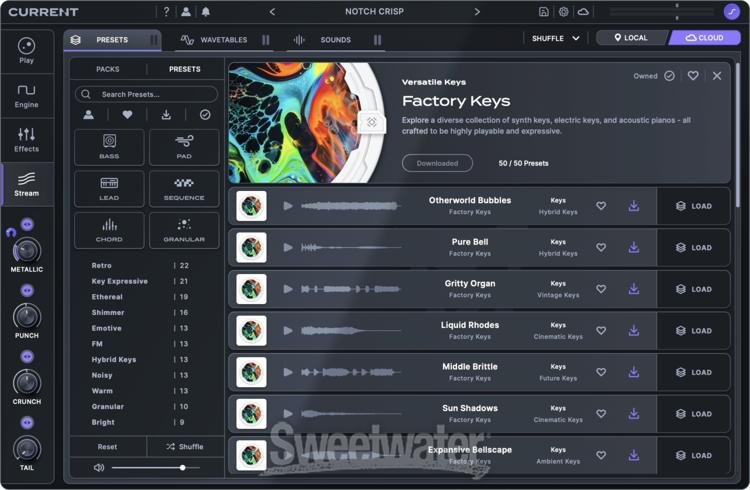Switch the browser source to Local

pos(630,38)
